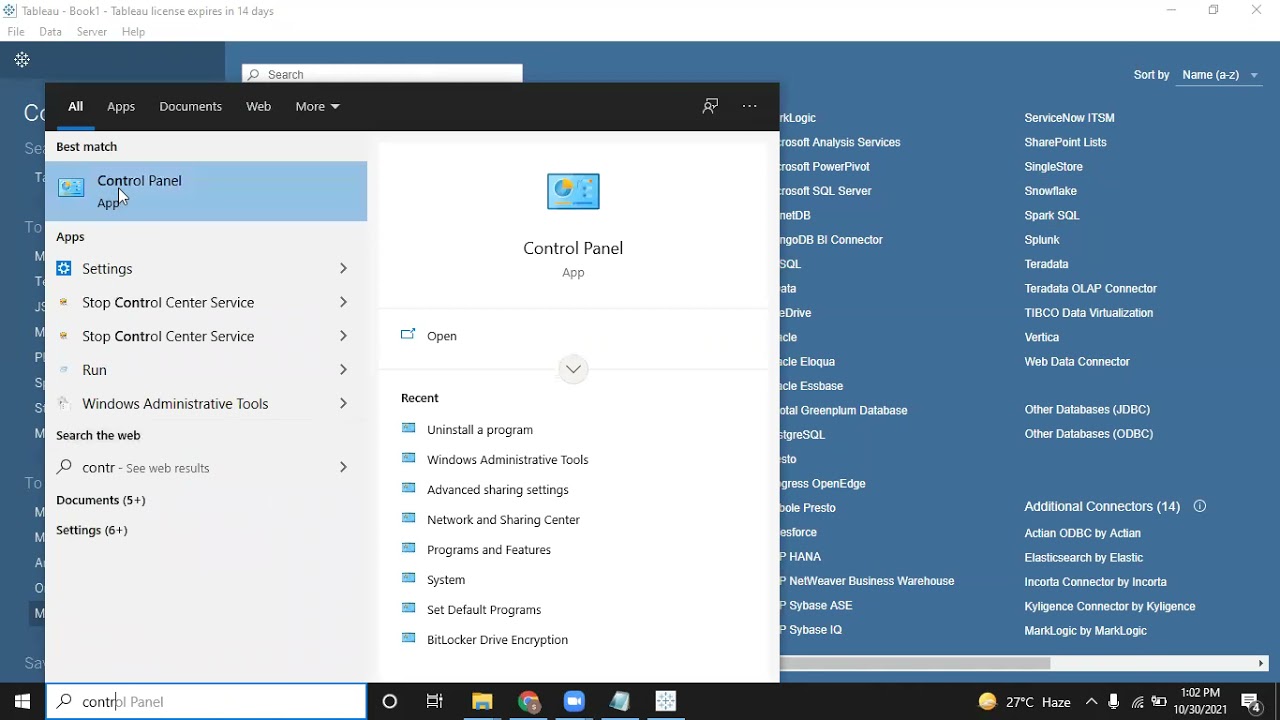Image resolution: width=1280 pixels, height=720 pixels.
Task: Show Settings (6+) search results
Action: point(92,530)
